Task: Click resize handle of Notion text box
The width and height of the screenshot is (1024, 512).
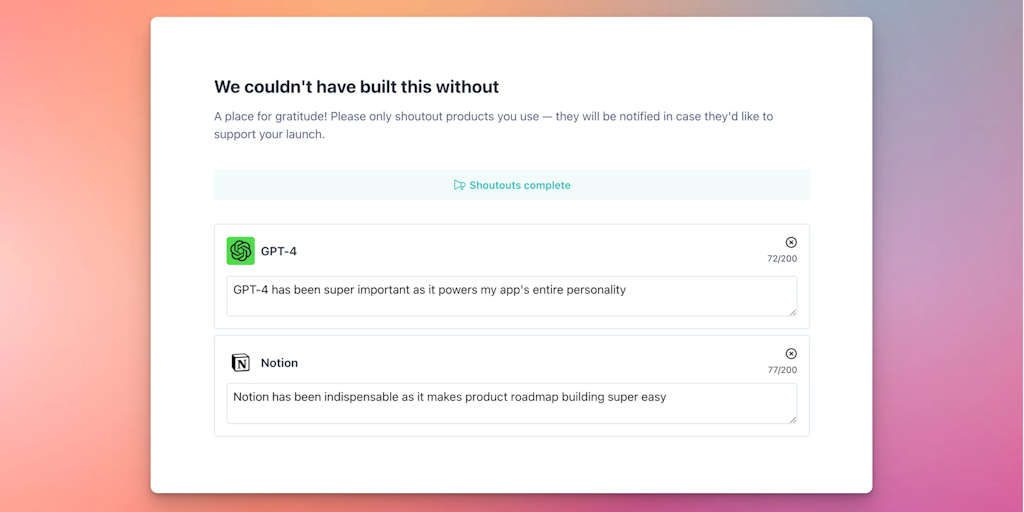Action: point(793,419)
